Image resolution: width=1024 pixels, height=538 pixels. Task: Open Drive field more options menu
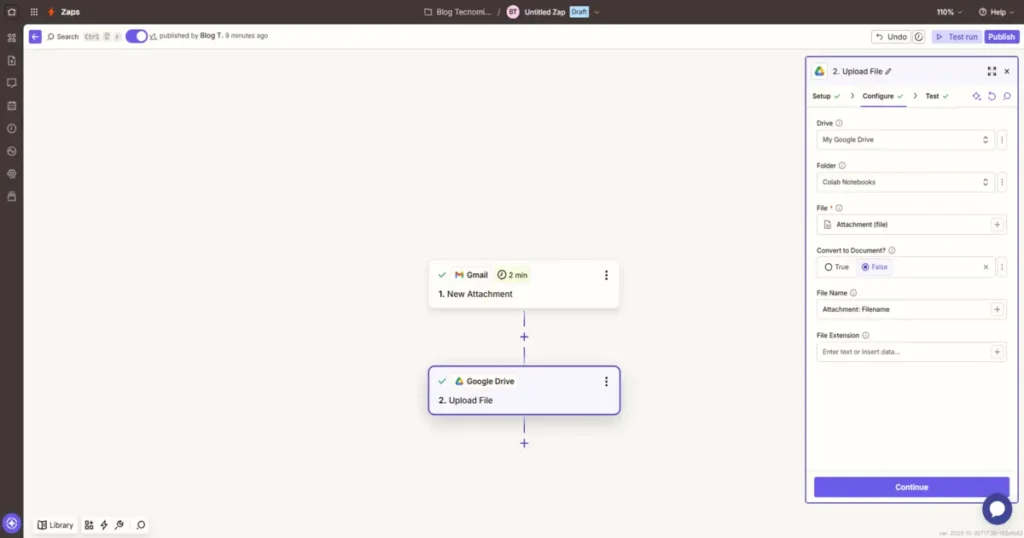1002,140
